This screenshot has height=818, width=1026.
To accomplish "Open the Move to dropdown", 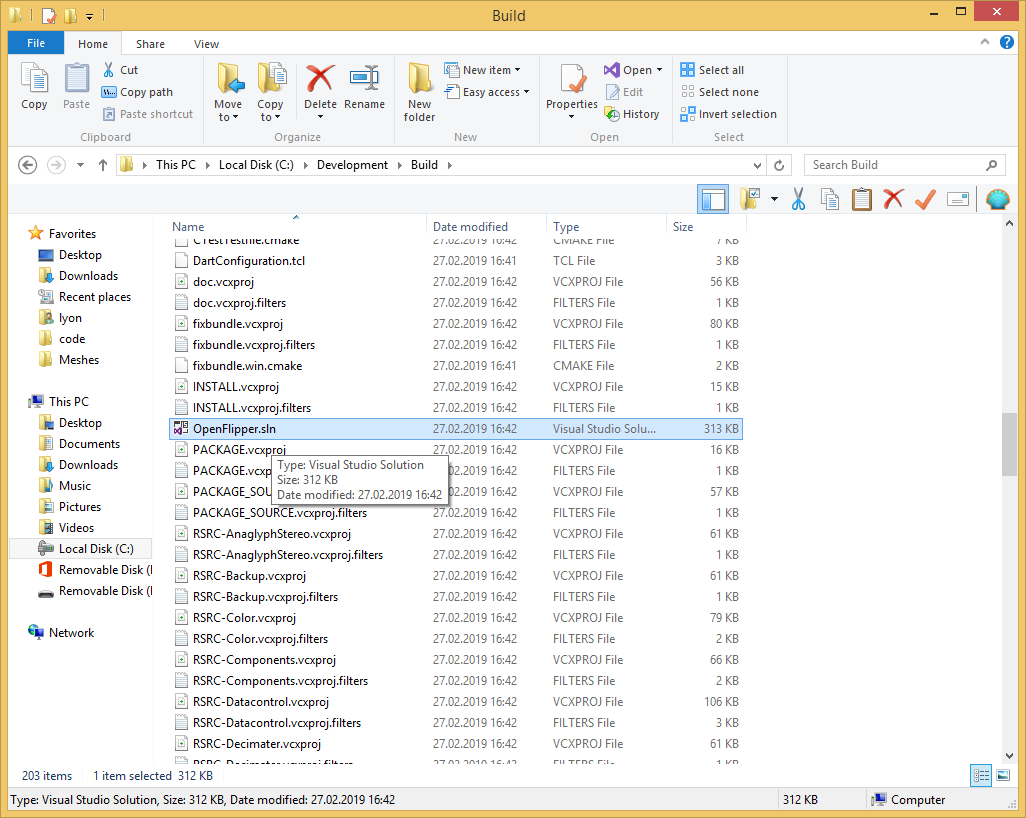I will pos(229,88).
